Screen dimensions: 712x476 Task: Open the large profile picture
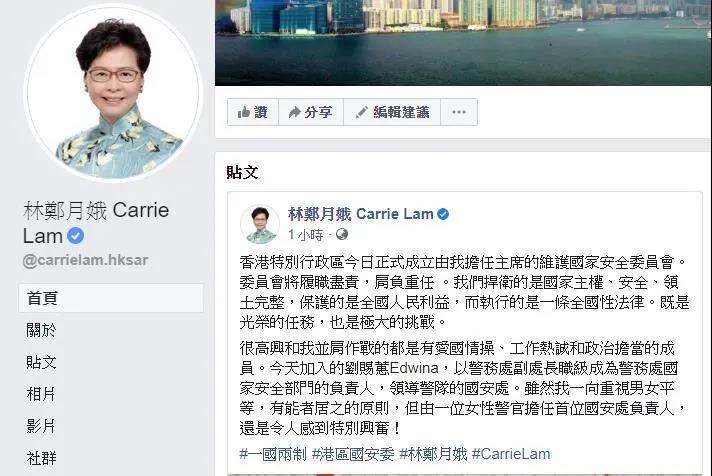pyautogui.click(x=112, y=92)
